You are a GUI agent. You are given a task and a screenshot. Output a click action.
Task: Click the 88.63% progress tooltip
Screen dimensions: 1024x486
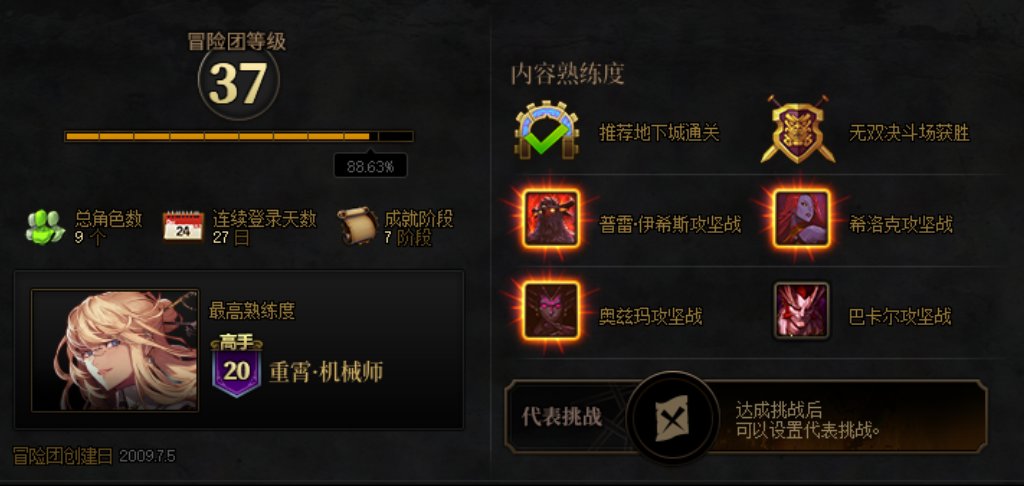click(370, 165)
